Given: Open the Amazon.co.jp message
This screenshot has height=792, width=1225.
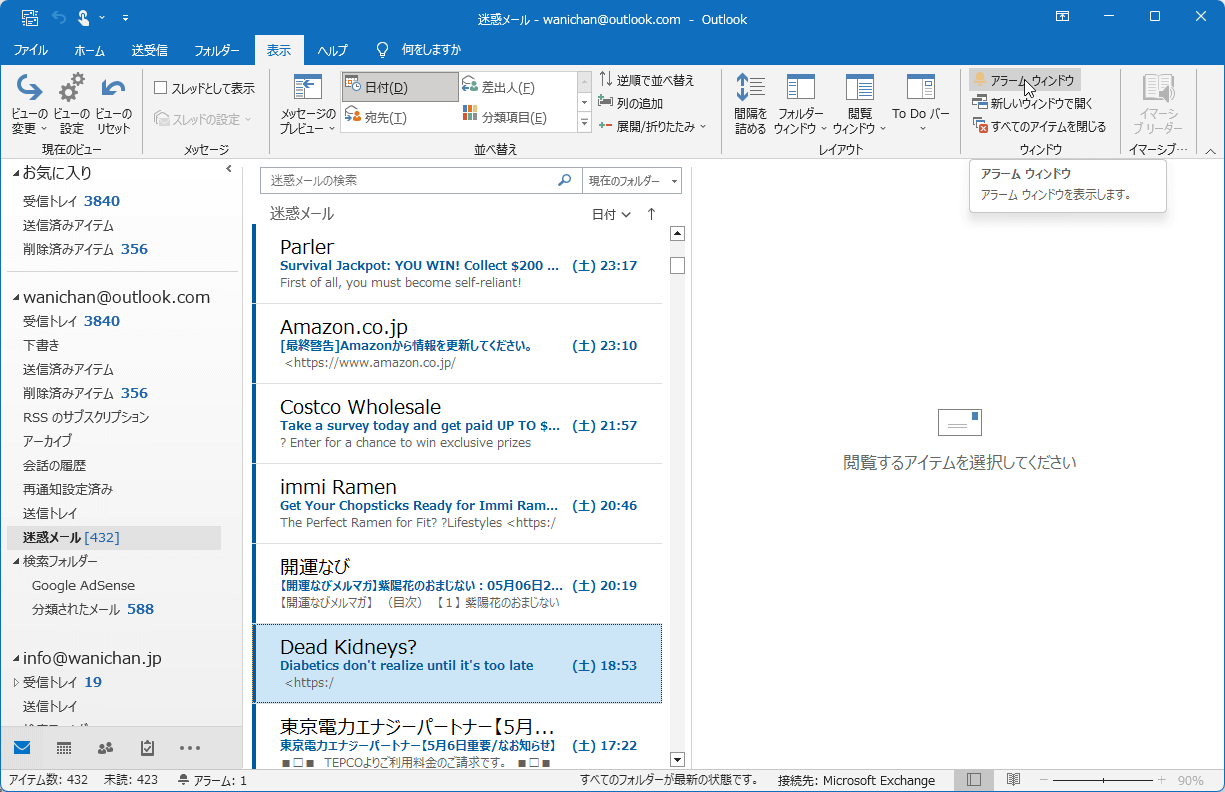Looking at the screenshot, I should [x=458, y=344].
